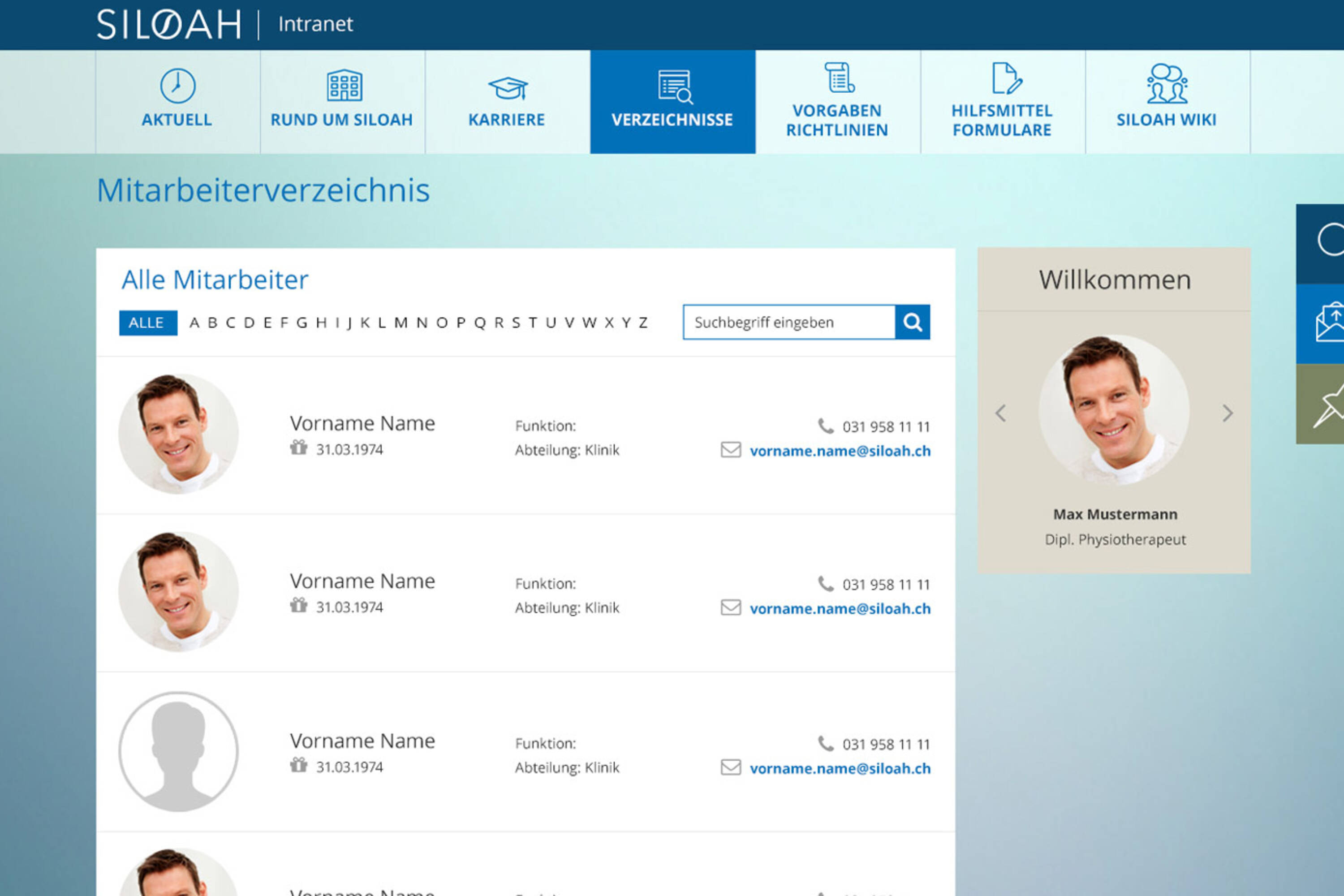Filter employees by letter Z
This screenshot has height=896, width=1344.
point(643,323)
